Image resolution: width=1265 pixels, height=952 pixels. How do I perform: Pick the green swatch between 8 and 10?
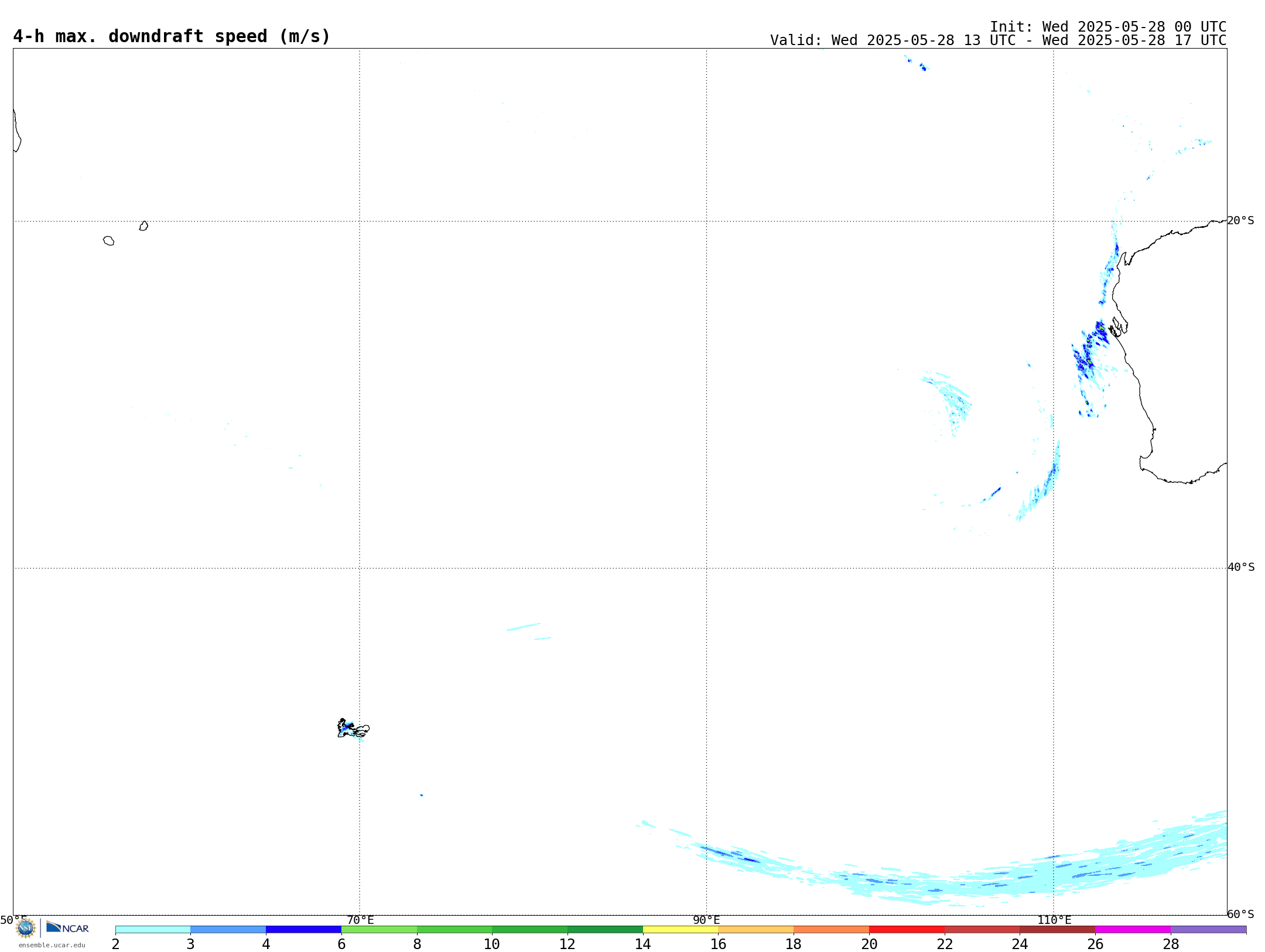coord(454,929)
